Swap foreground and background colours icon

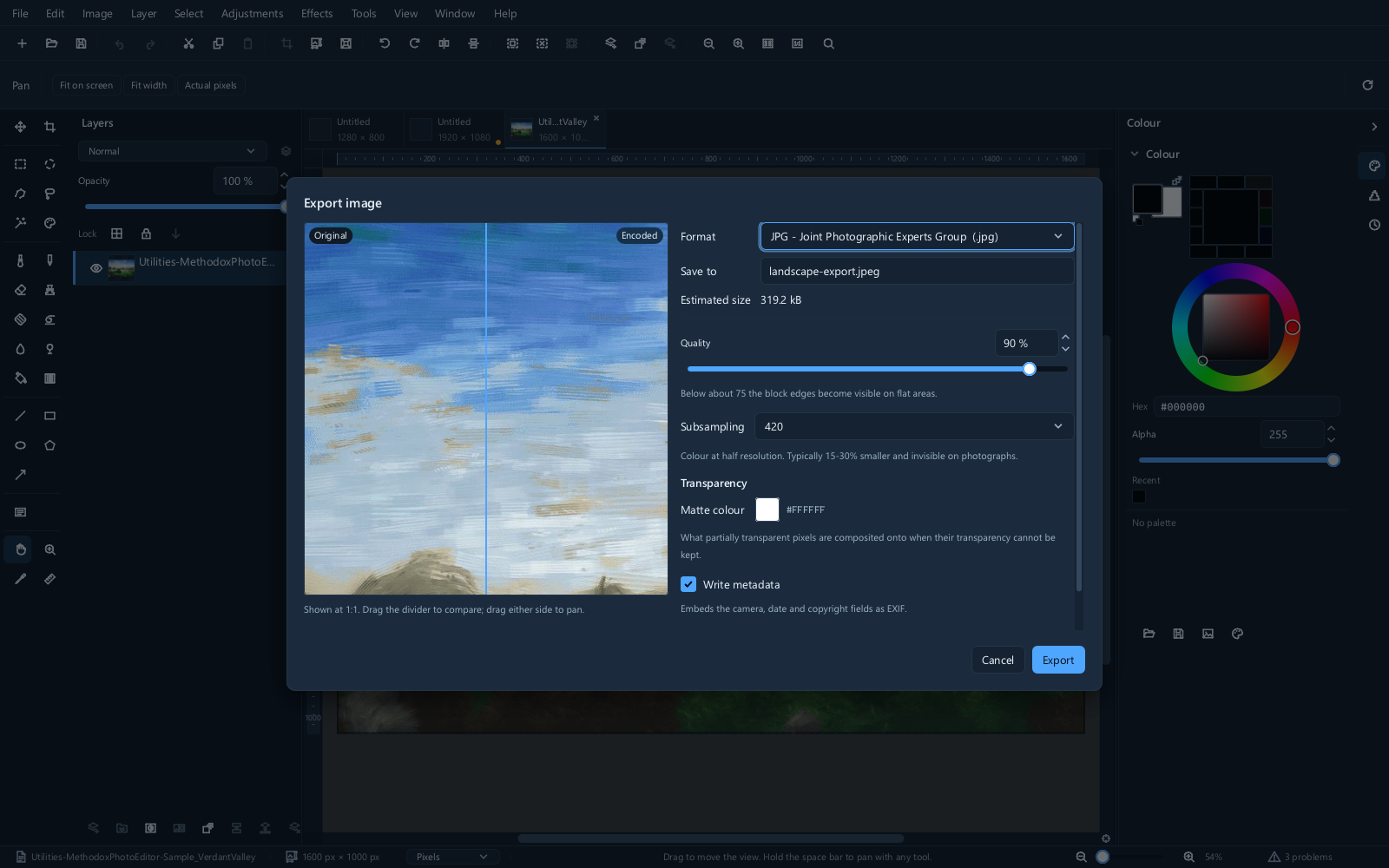1176,181
